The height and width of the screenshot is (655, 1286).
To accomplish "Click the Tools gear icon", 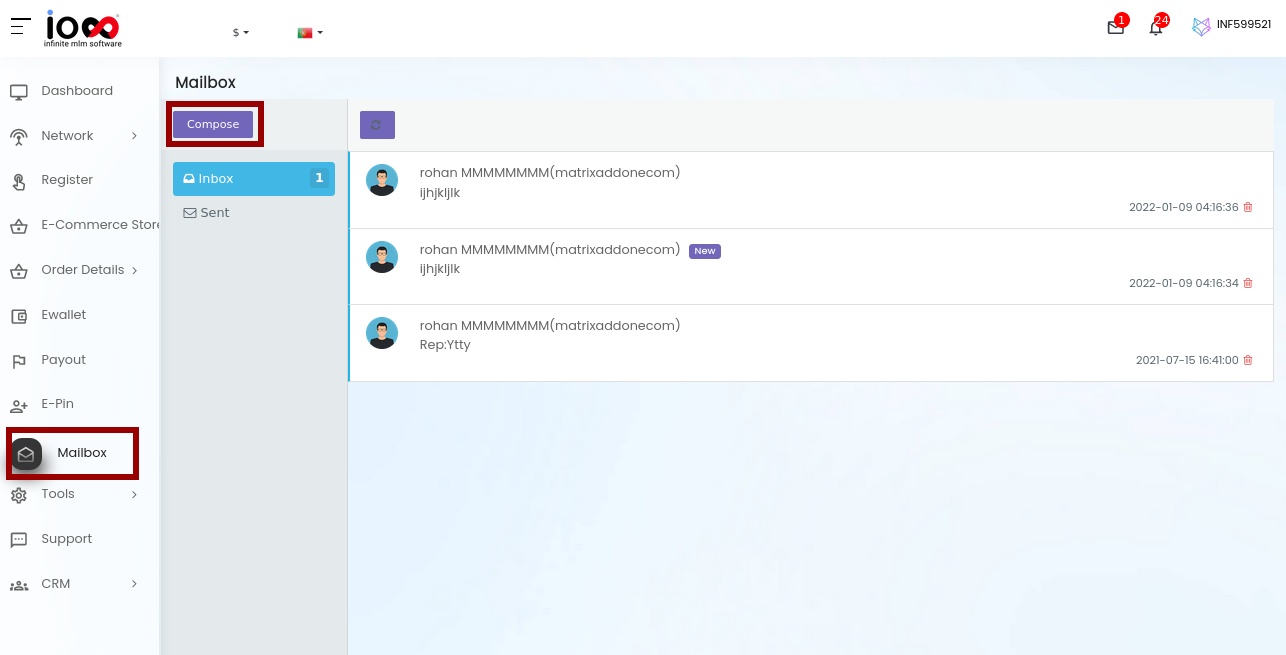I will (x=19, y=495).
